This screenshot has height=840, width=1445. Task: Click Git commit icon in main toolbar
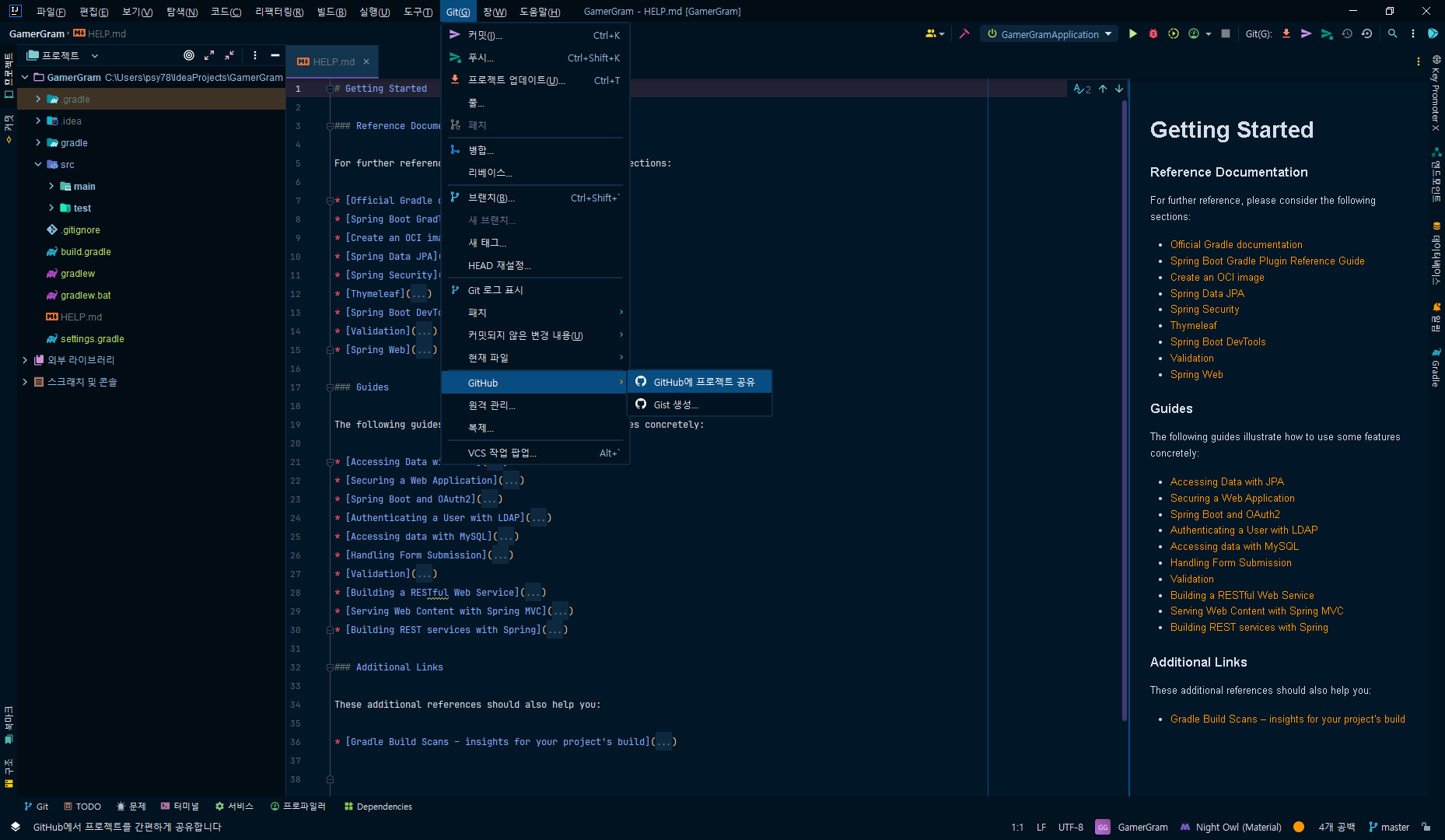[x=1307, y=33]
